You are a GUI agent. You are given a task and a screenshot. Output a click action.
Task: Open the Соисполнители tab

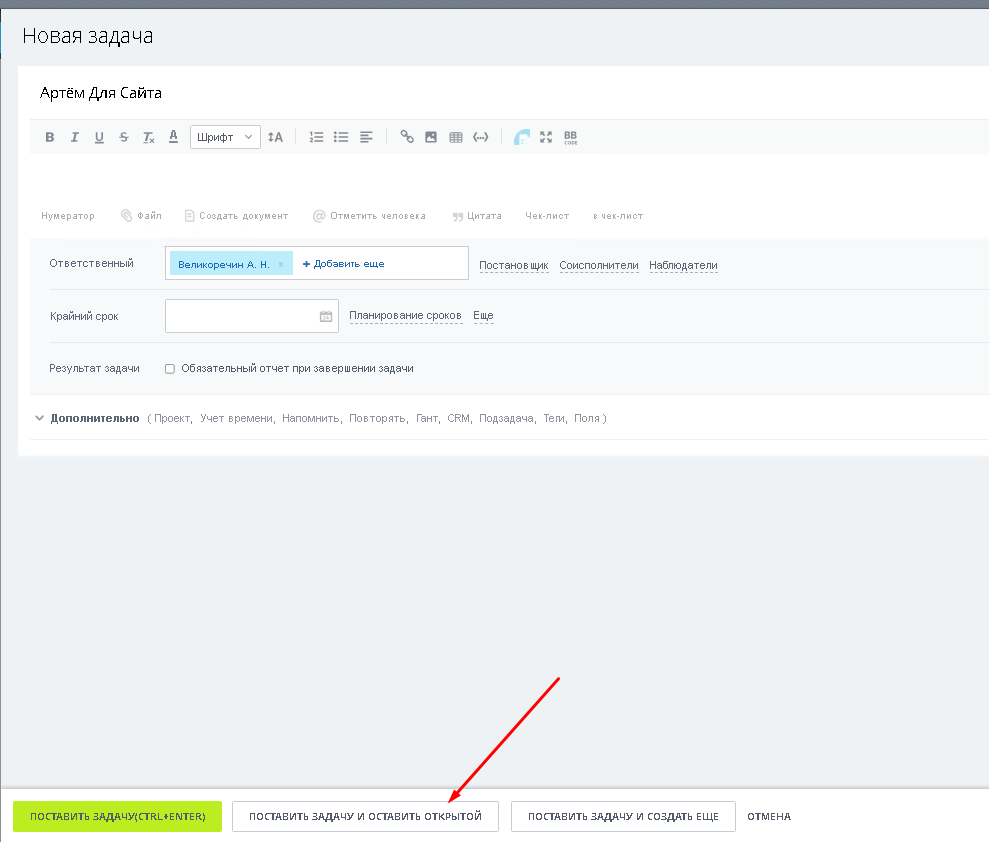(x=598, y=265)
